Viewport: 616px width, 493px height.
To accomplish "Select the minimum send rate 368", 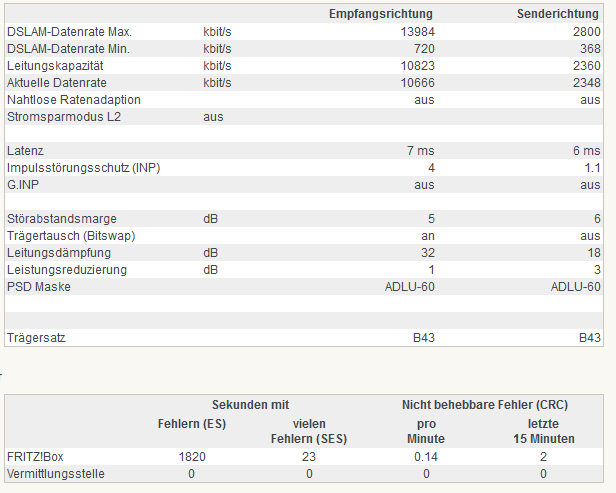I will click(590, 49).
